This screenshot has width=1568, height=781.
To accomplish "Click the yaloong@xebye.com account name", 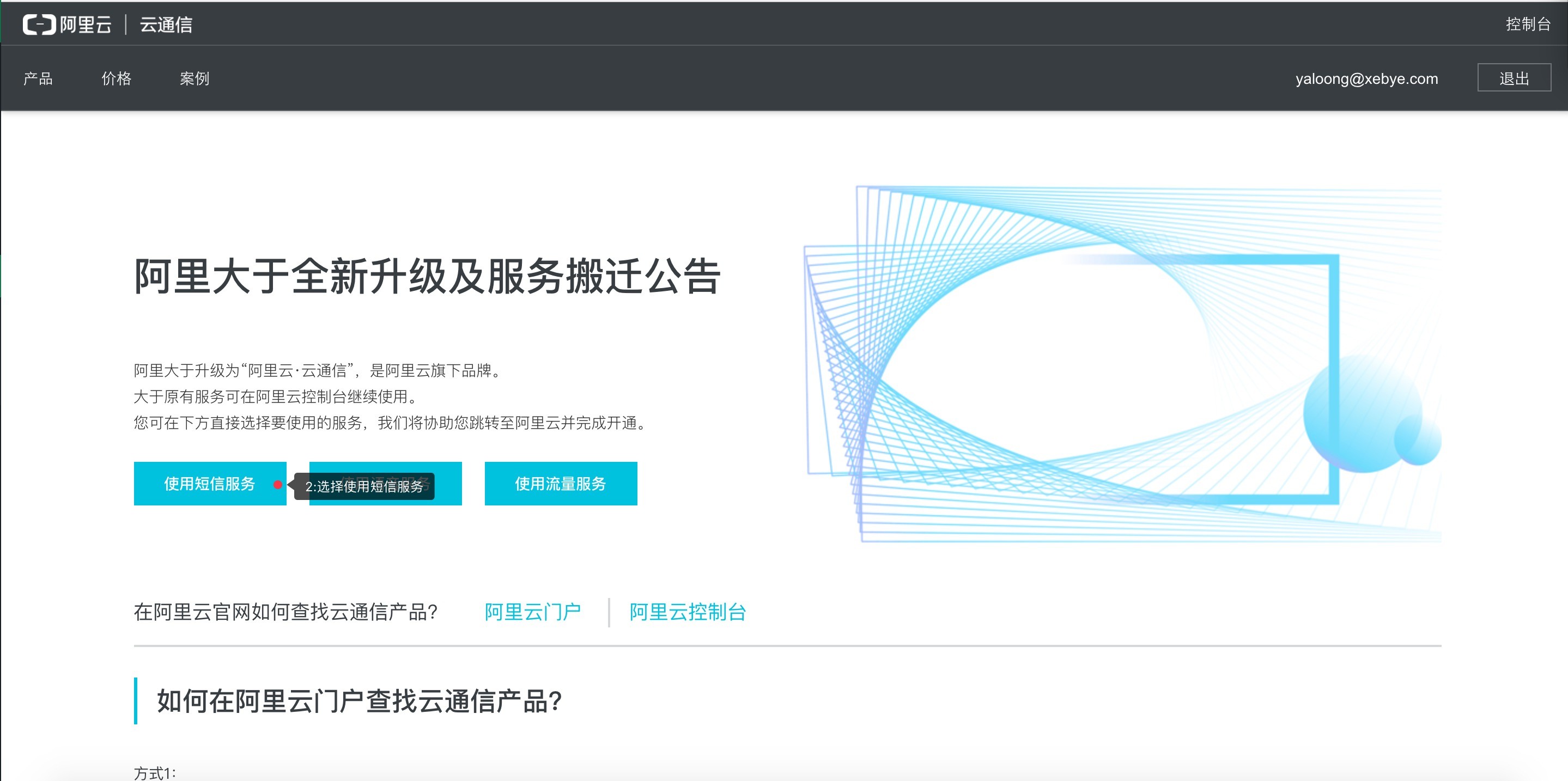I will coord(1366,78).
